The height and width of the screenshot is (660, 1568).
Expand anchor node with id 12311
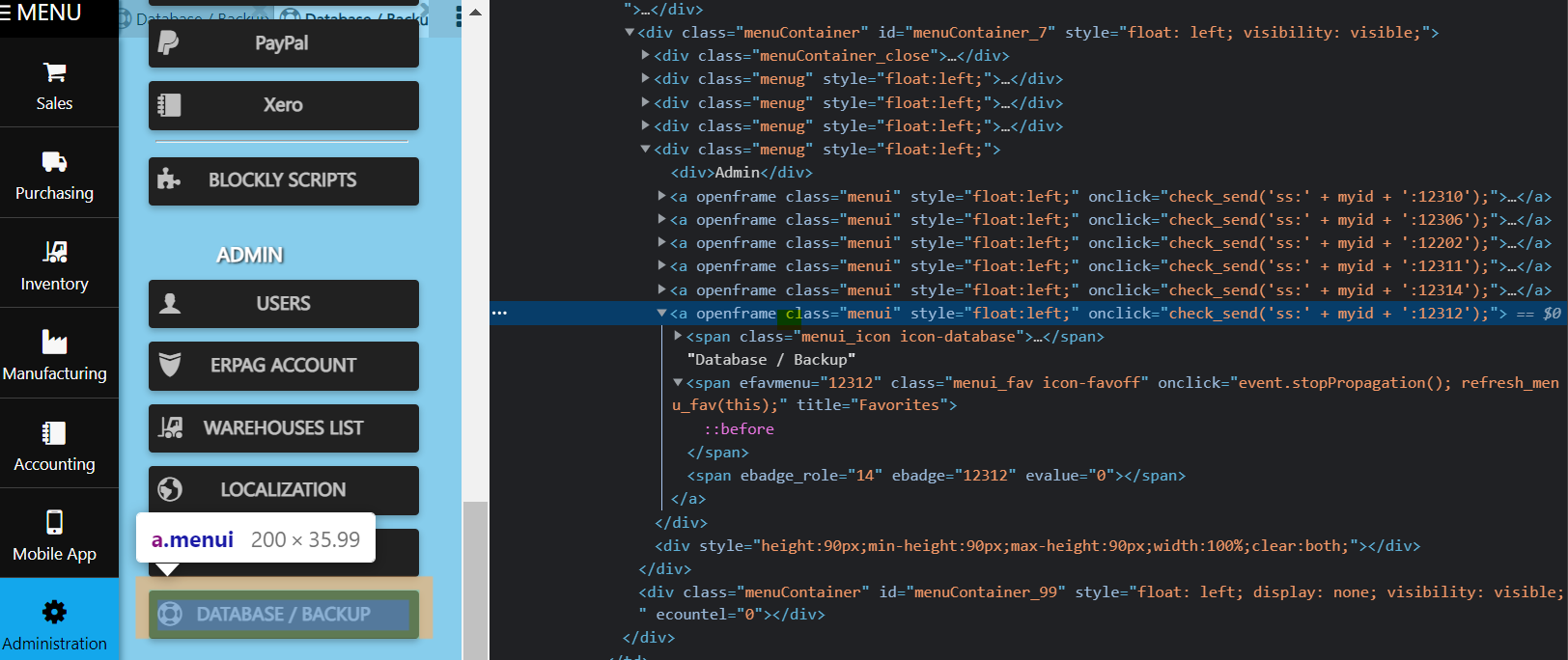[661, 266]
